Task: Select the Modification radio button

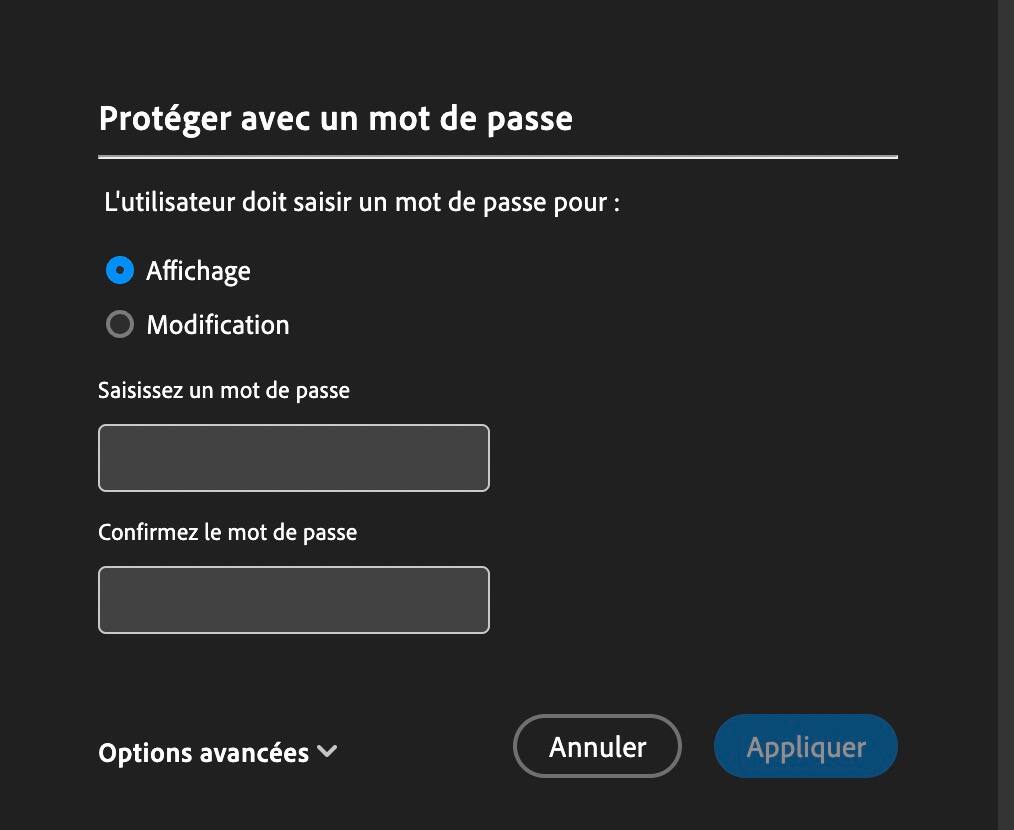Action: (120, 325)
